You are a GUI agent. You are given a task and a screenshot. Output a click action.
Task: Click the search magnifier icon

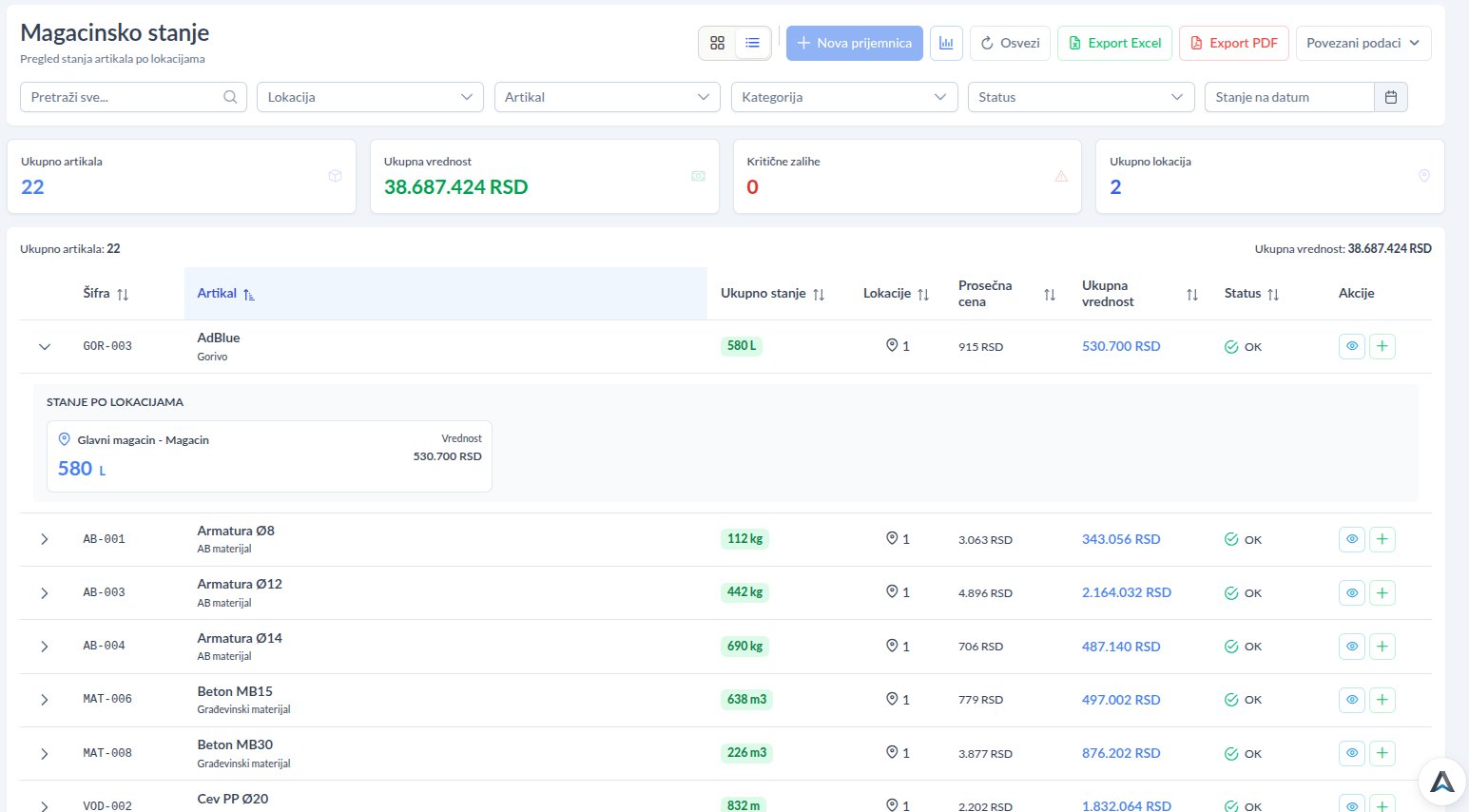coord(230,97)
